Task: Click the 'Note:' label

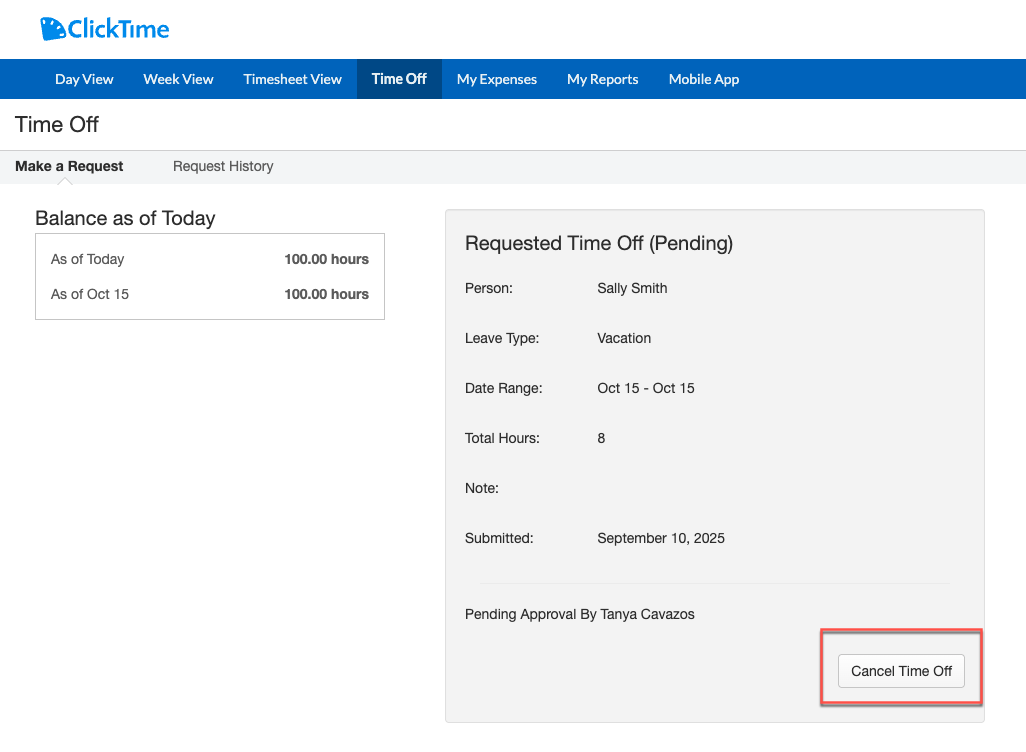Action: tap(482, 488)
